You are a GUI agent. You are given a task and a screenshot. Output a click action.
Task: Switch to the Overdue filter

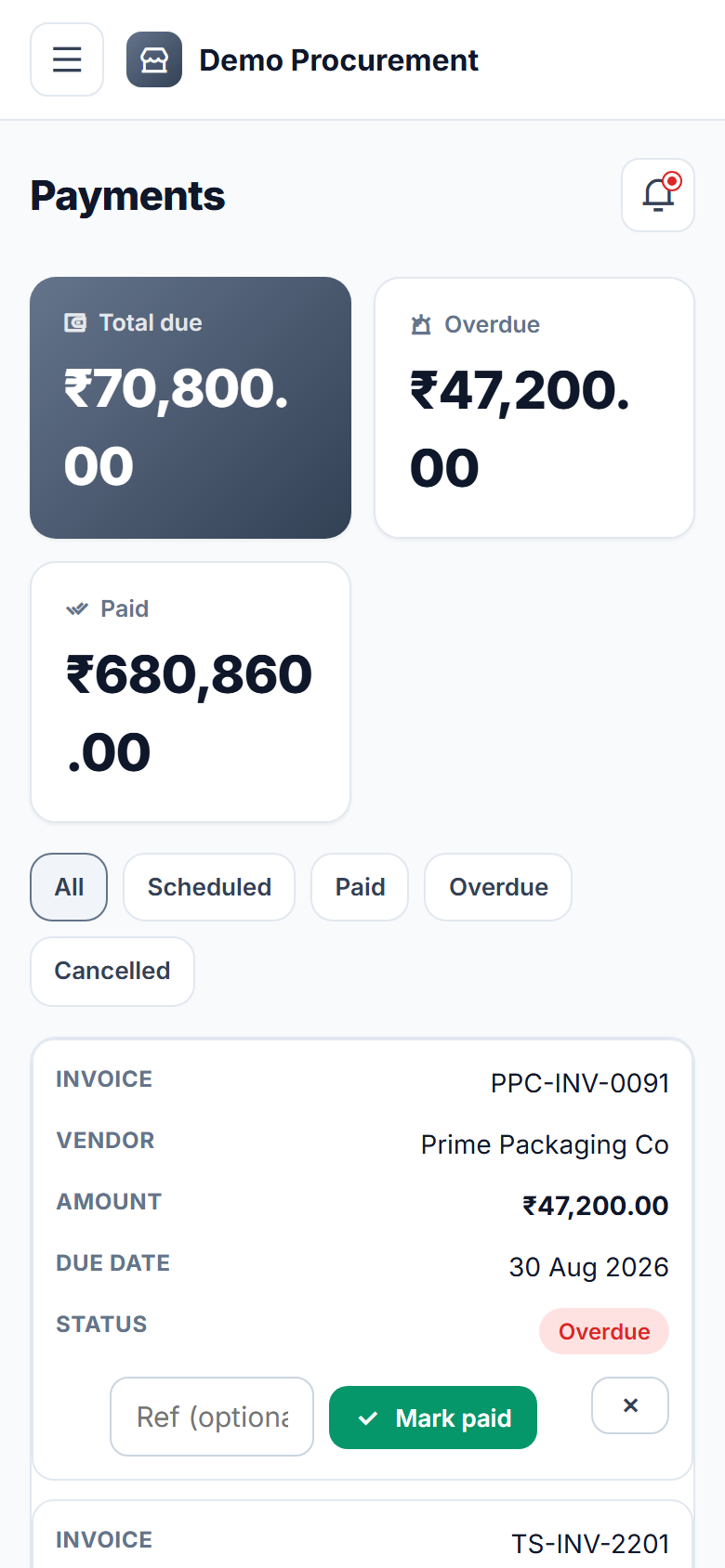[498, 887]
